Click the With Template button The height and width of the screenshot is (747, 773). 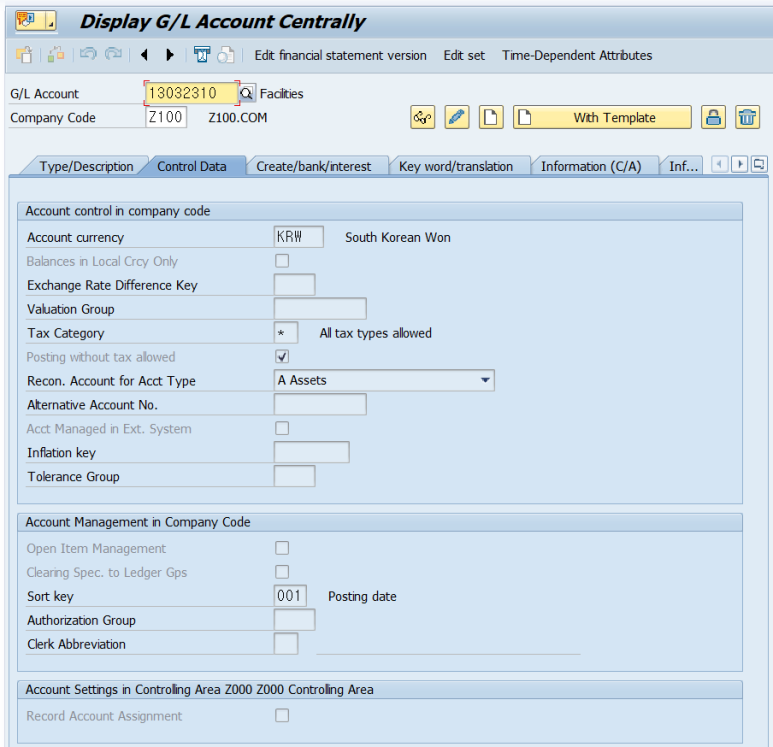602,117
